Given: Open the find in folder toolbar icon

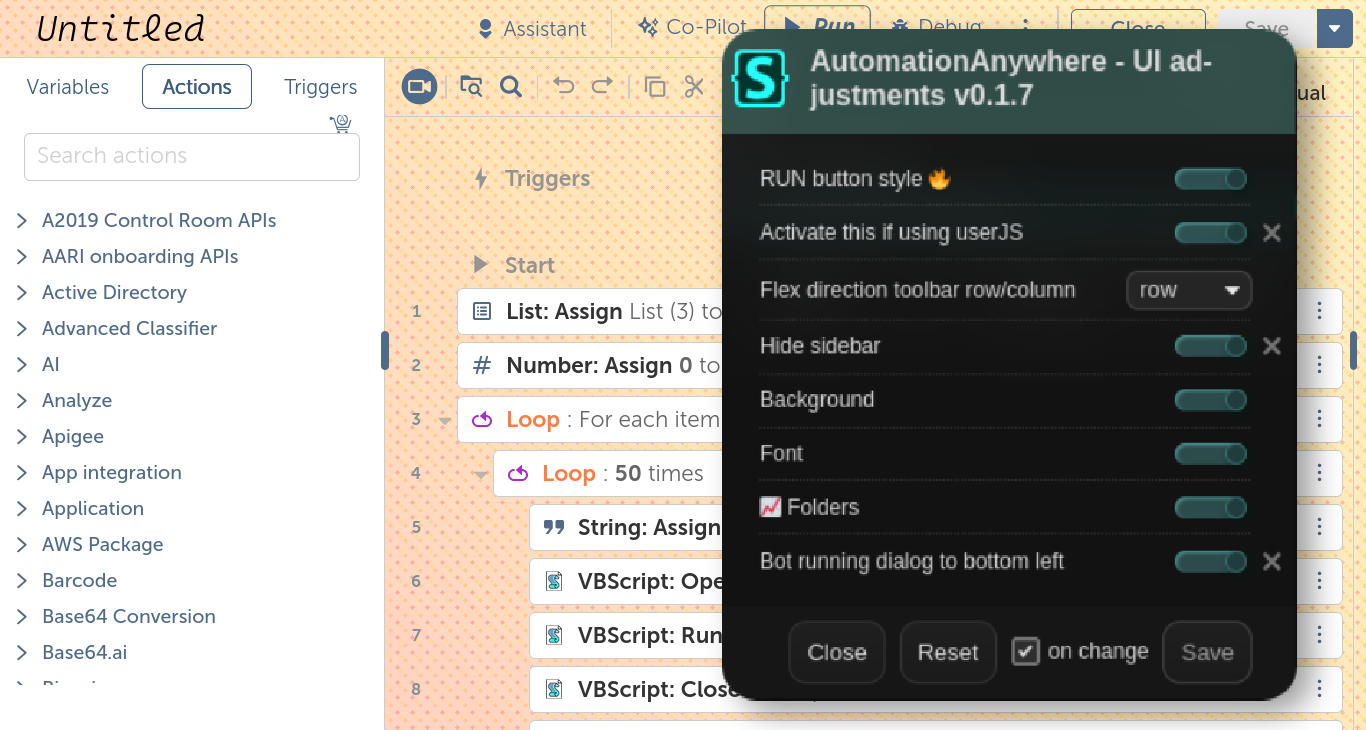Looking at the screenshot, I should pyautogui.click(x=471, y=86).
